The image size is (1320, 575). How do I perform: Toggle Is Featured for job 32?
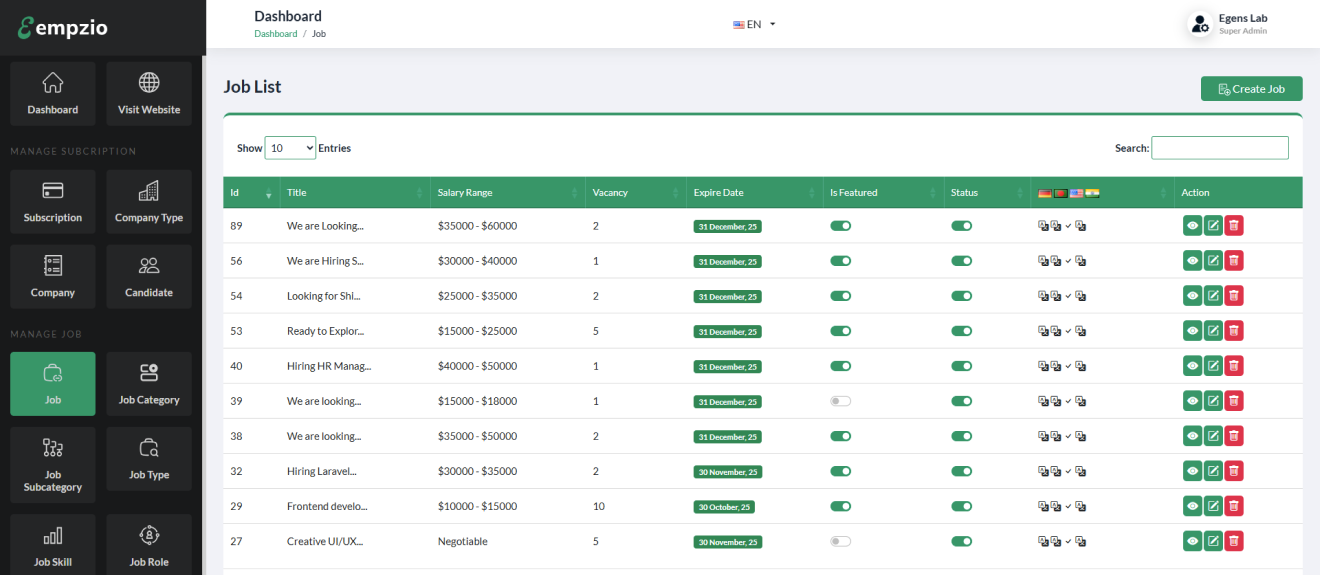[x=841, y=471]
